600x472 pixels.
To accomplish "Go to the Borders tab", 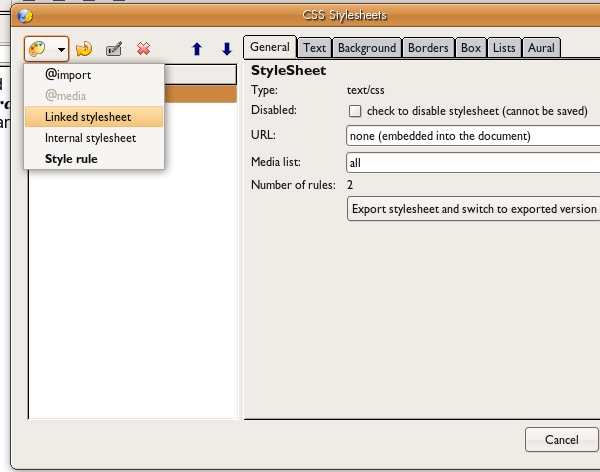I will 428,47.
